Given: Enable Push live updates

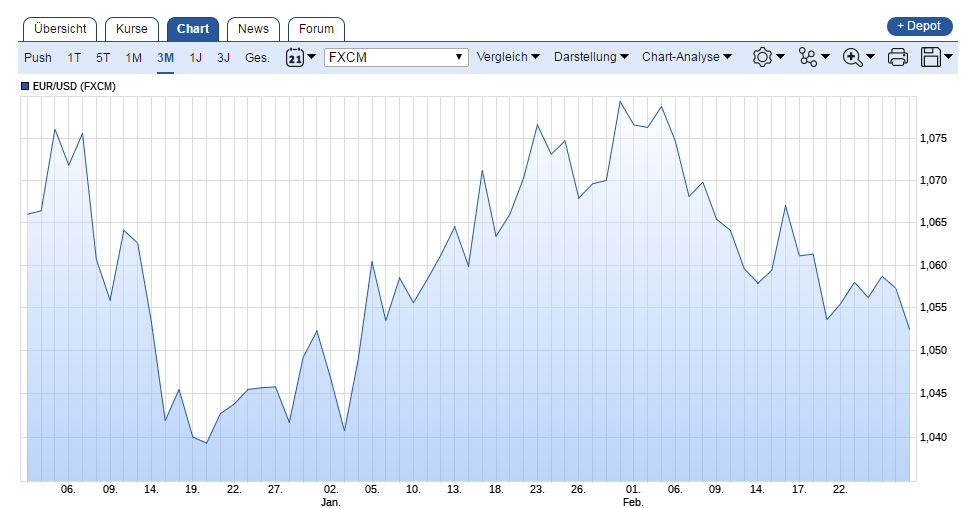Looking at the screenshot, I should click(38, 58).
